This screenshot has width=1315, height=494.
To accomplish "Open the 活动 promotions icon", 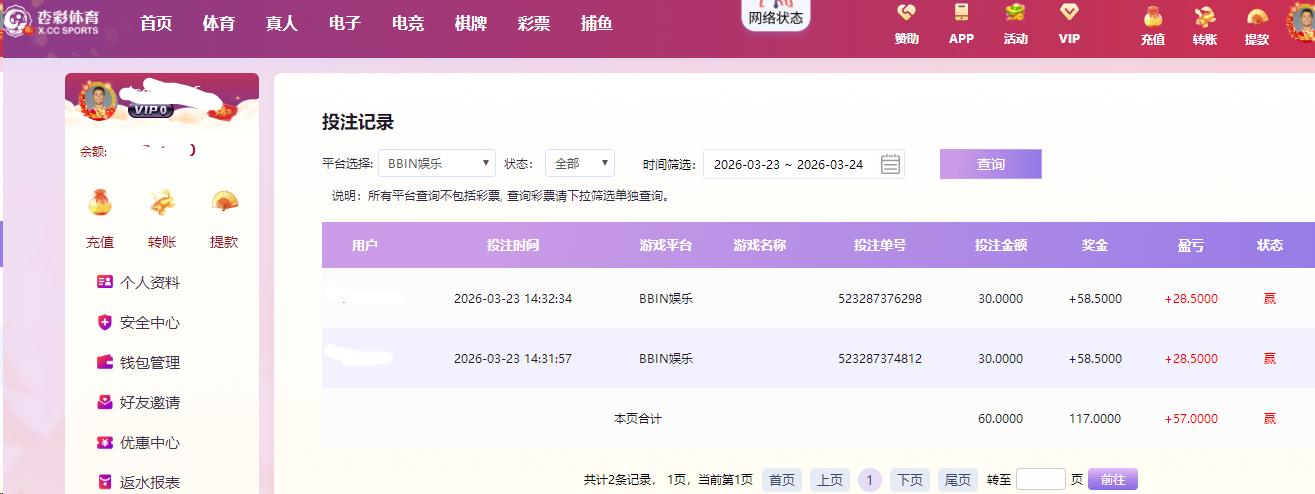I will tap(1015, 13).
